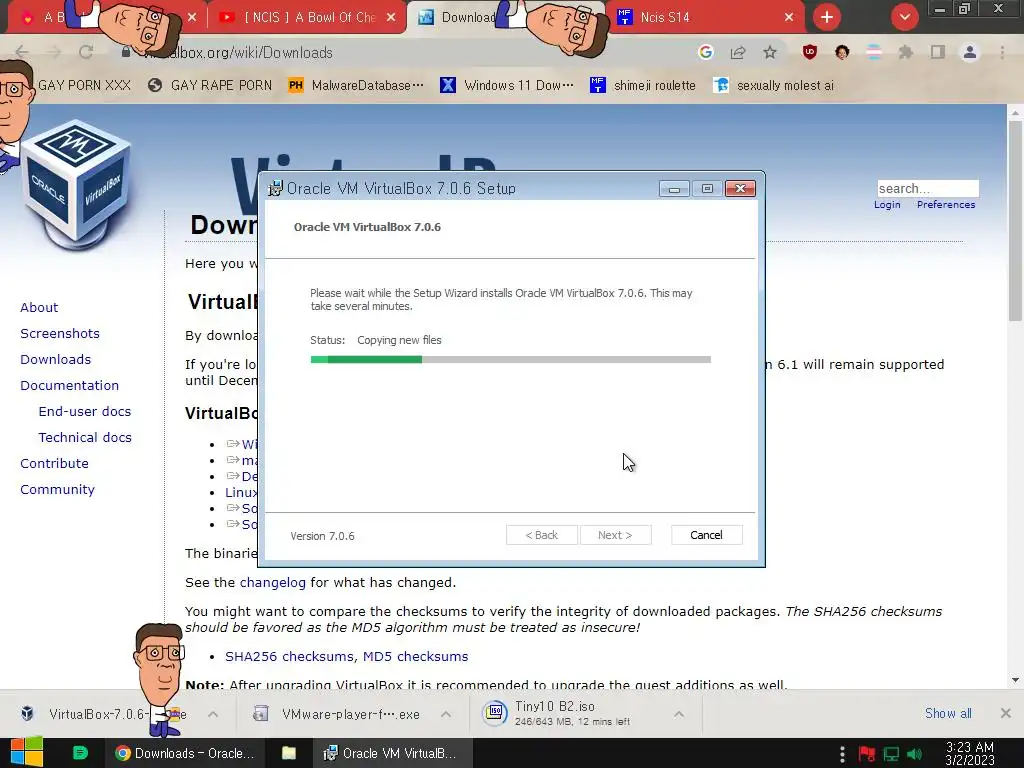Screen dimensions: 1024x768
Task: Switch to Chrome Downloads - Oracle taskbar button
Action: coord(185,753)
